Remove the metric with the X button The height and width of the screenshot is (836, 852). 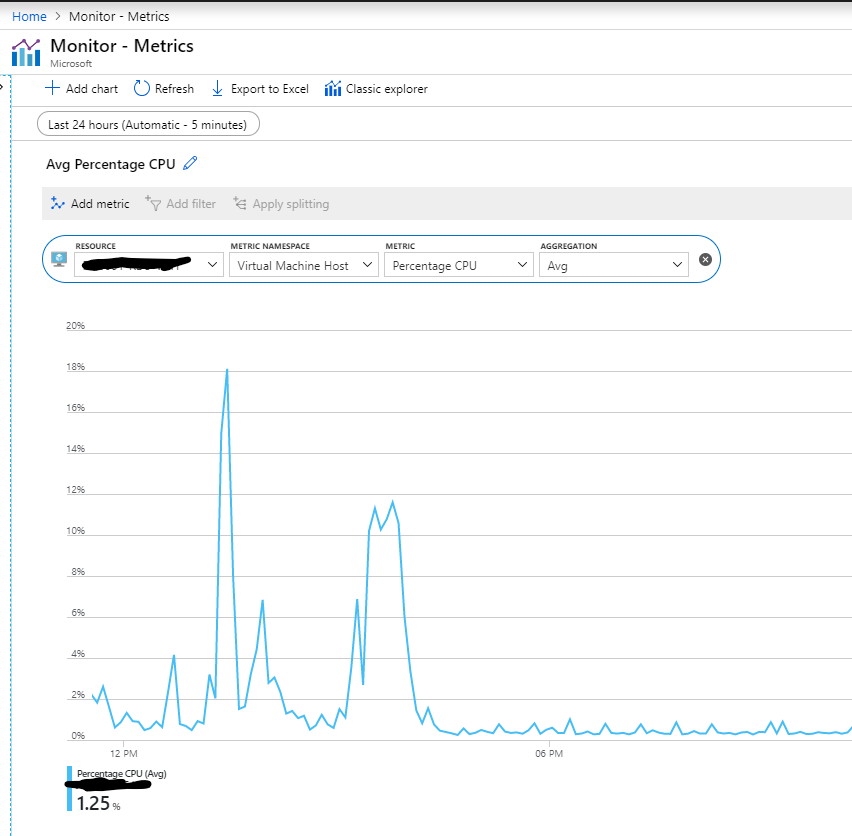(x=705, y=259)
